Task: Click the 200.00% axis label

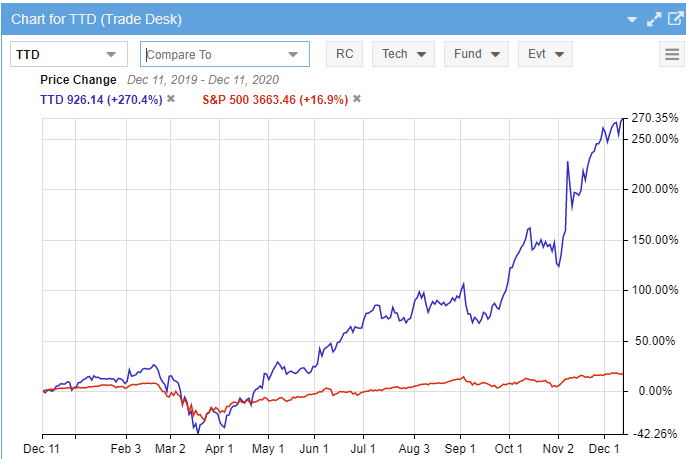Action: tap(654, 189)
